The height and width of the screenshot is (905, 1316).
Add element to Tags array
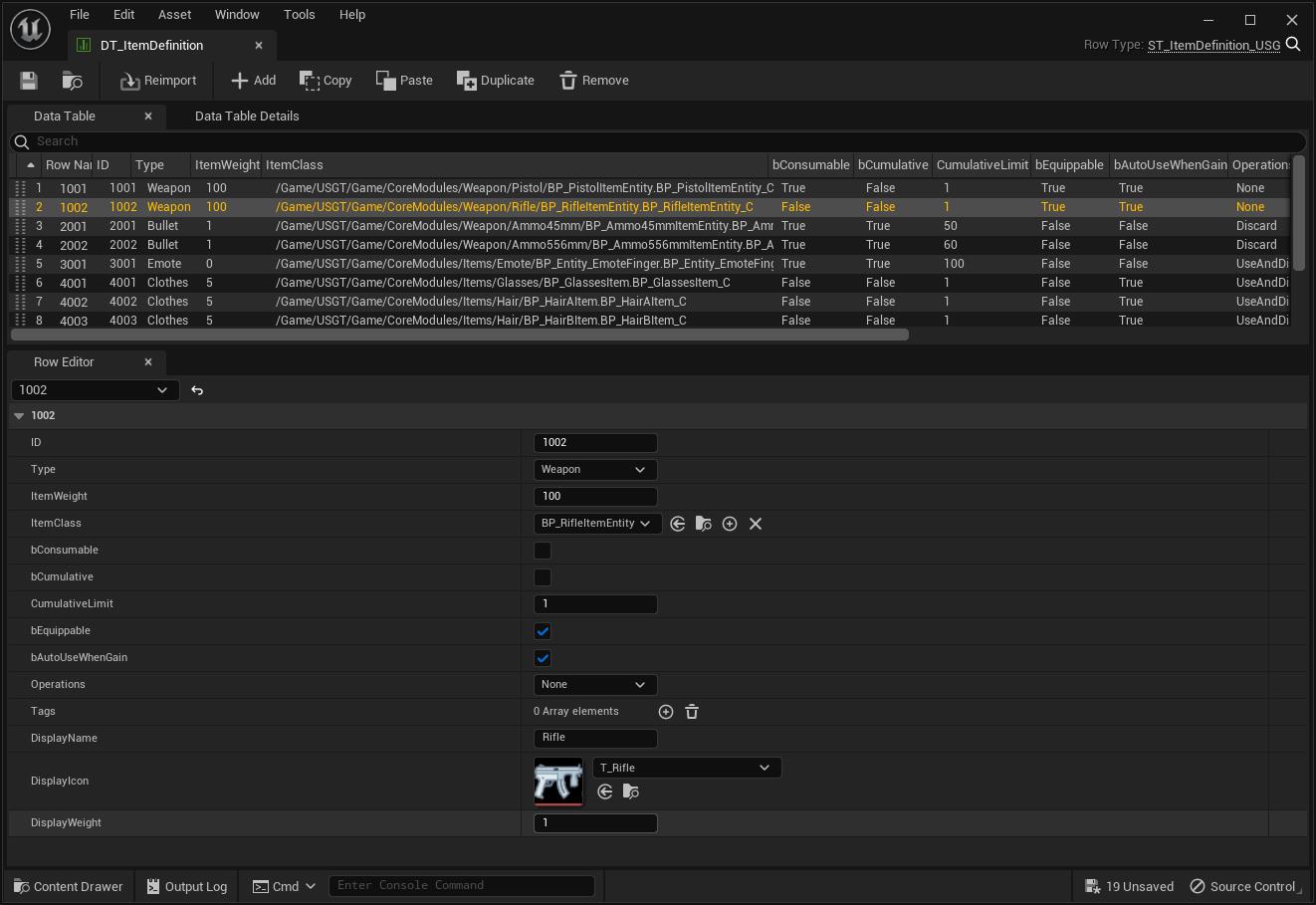pyautogui.click(x=666, y=712)
